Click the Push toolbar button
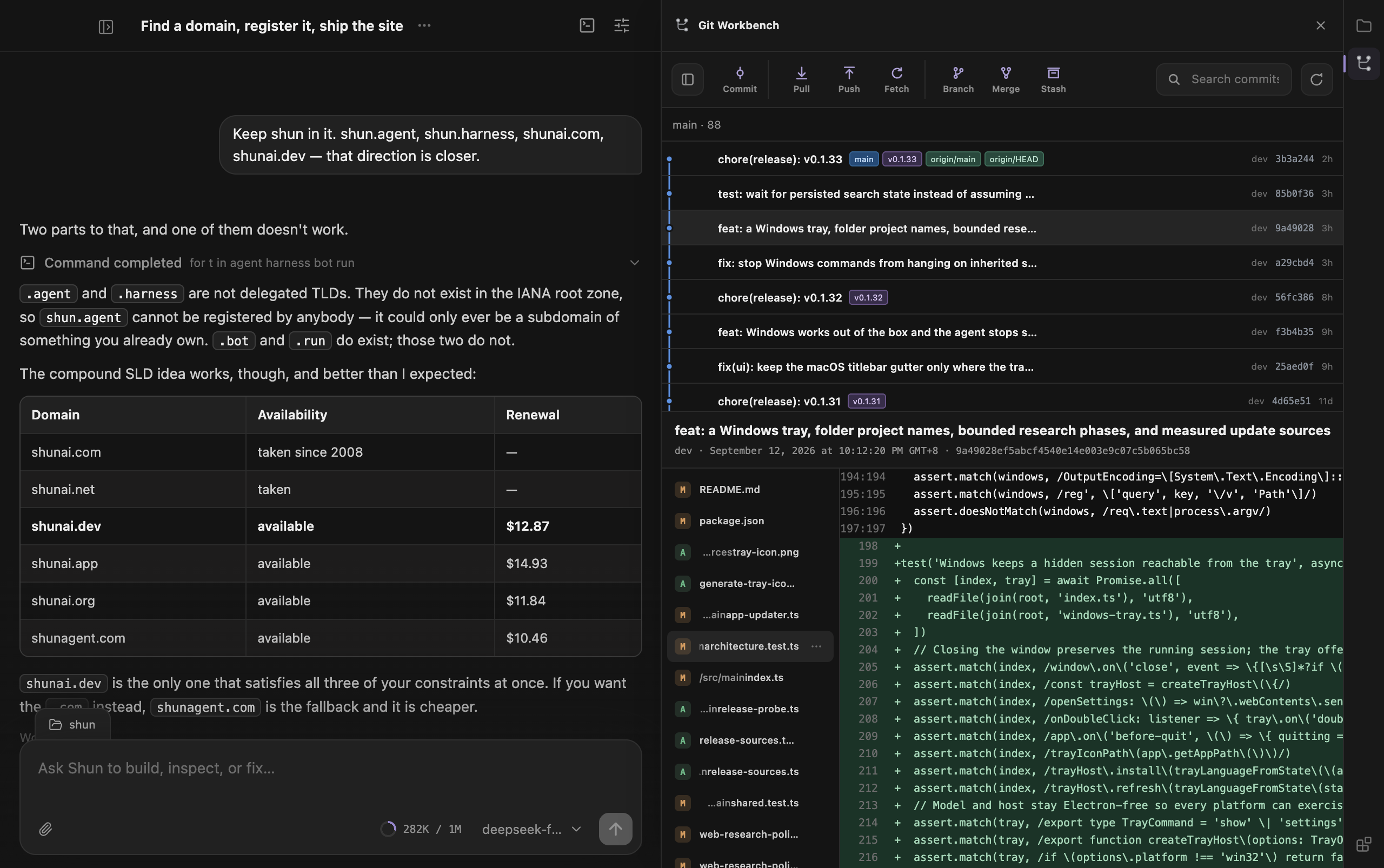The height and width of the screenshot is (868, 1384). point(849,79)
